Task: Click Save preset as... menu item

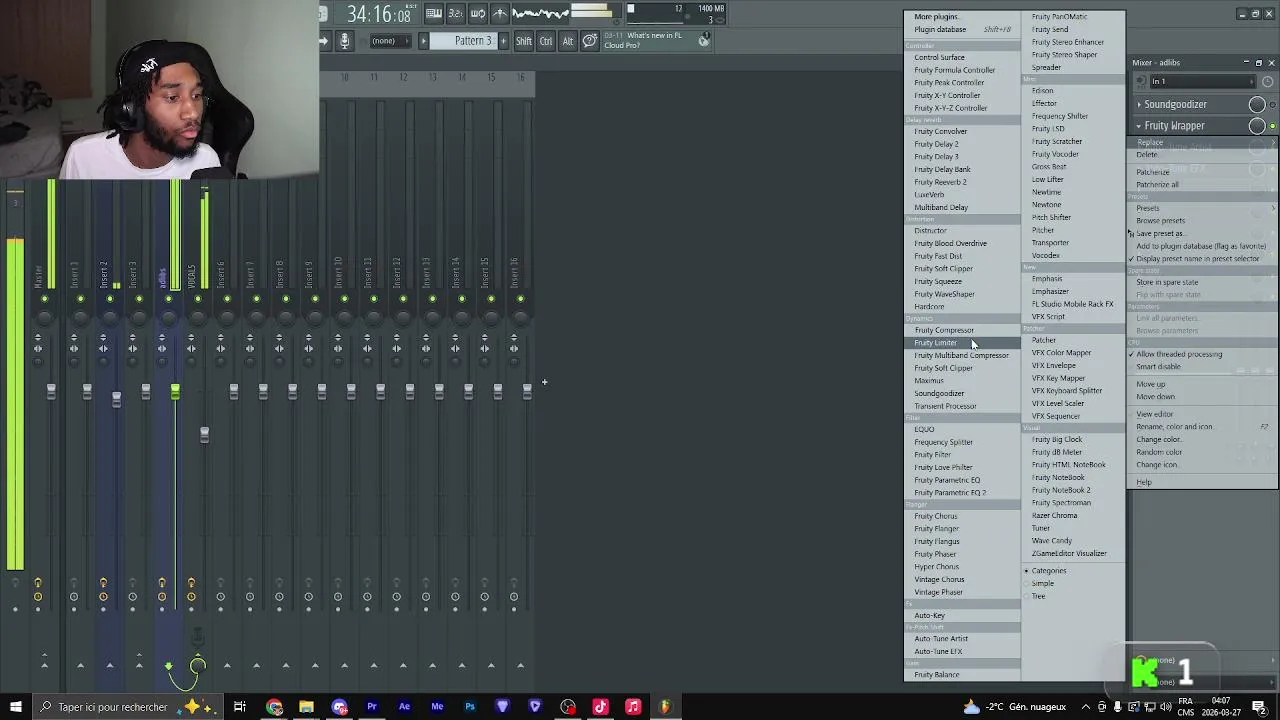Action: click(1203, 233)
